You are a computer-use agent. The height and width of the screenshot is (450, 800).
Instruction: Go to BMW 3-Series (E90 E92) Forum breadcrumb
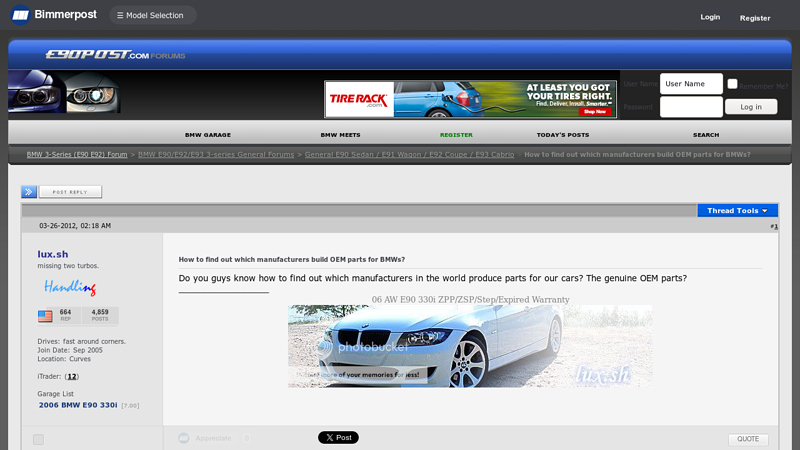click(x=77, y=154)
